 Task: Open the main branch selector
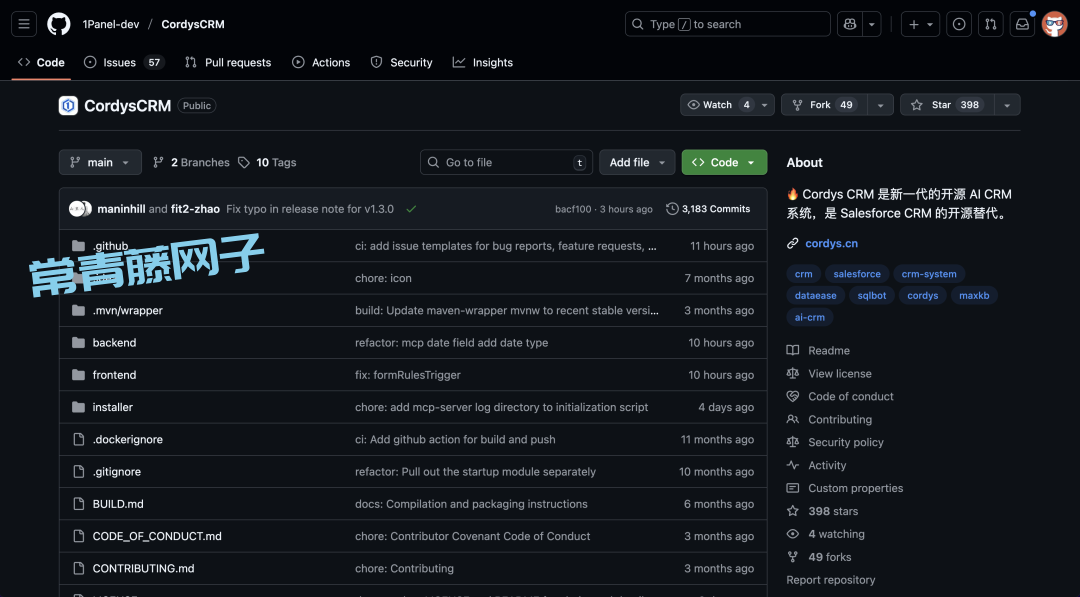point(99,162)
